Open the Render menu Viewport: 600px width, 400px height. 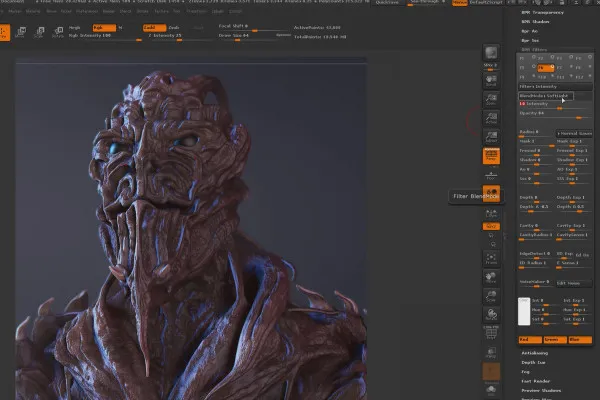click(x=109, y=11)
